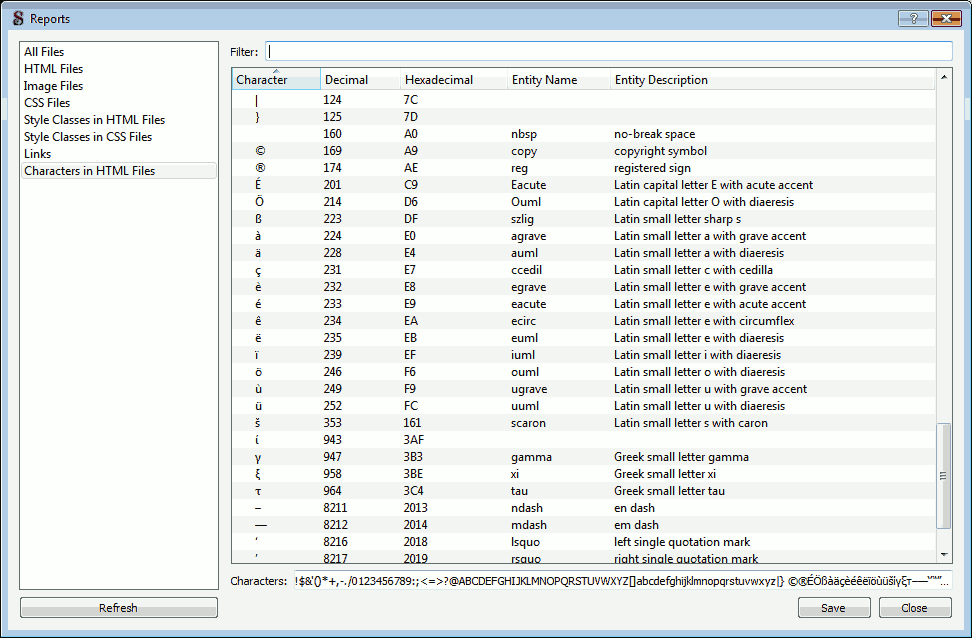
Task: Click the 'eacute' lowercase entity name
Action: pos(528,304)
